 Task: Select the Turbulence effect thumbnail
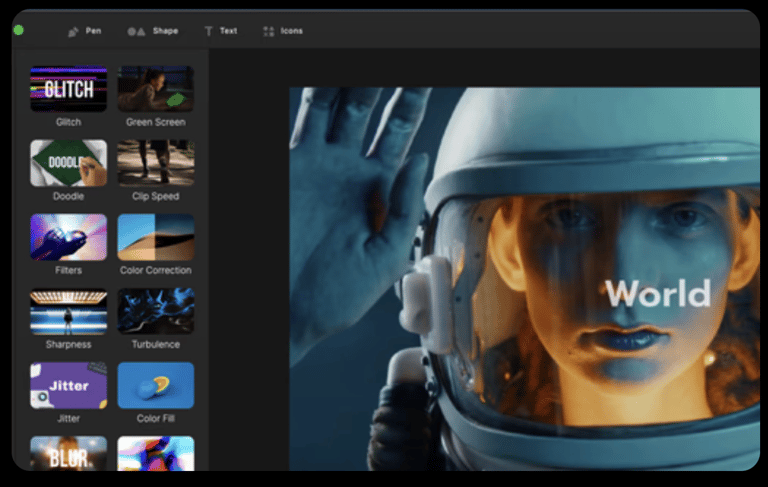(x=156, y=311)
